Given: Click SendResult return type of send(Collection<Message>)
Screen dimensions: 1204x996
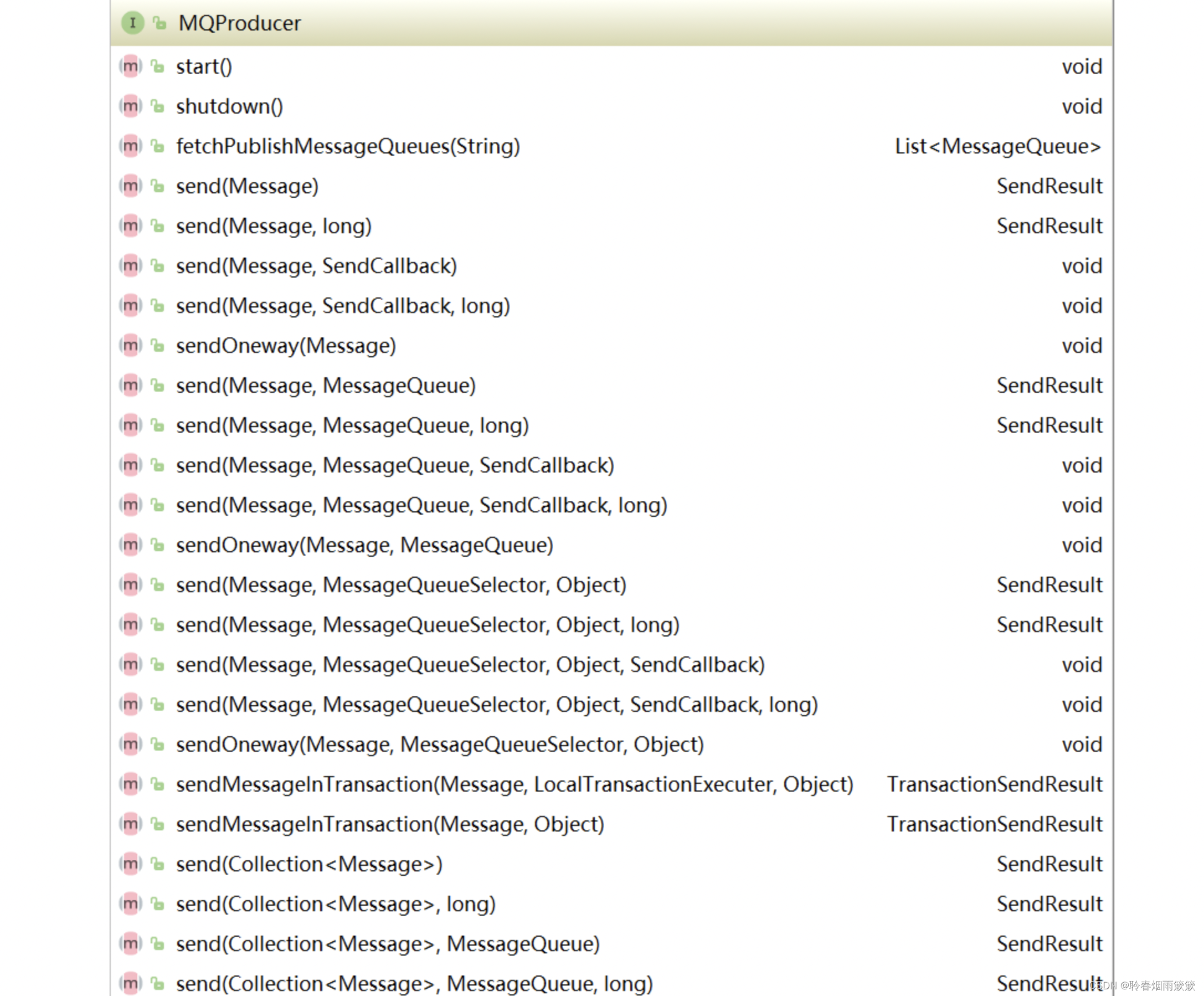Looking at the screenshot, I should click(1049, 864).
